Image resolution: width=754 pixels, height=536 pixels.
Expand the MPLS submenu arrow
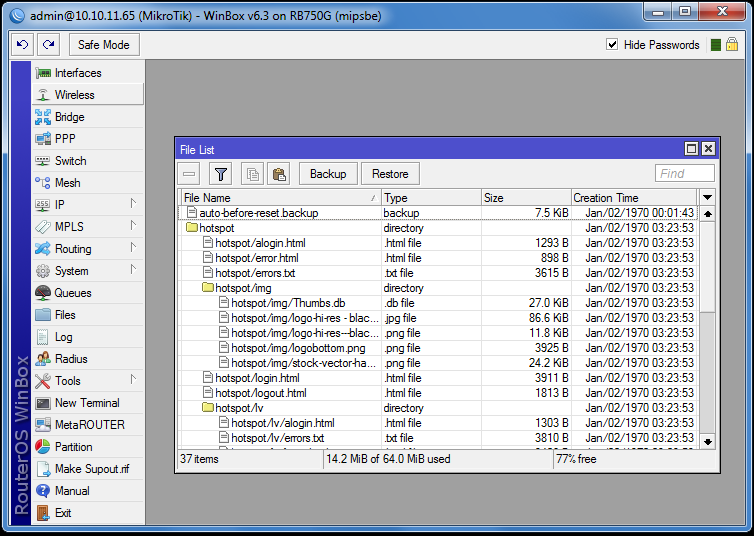134,225
